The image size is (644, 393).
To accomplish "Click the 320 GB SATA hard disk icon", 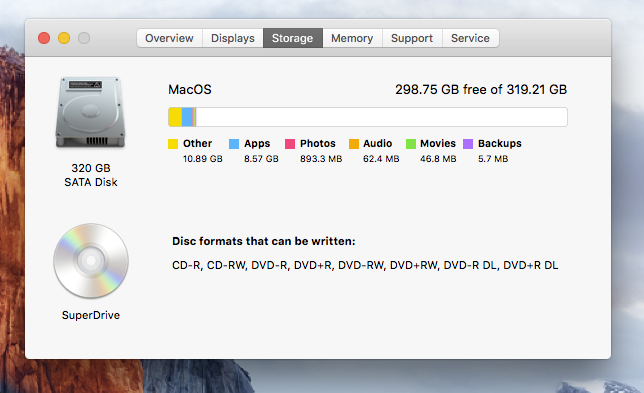I will click(x=90, y=112).
